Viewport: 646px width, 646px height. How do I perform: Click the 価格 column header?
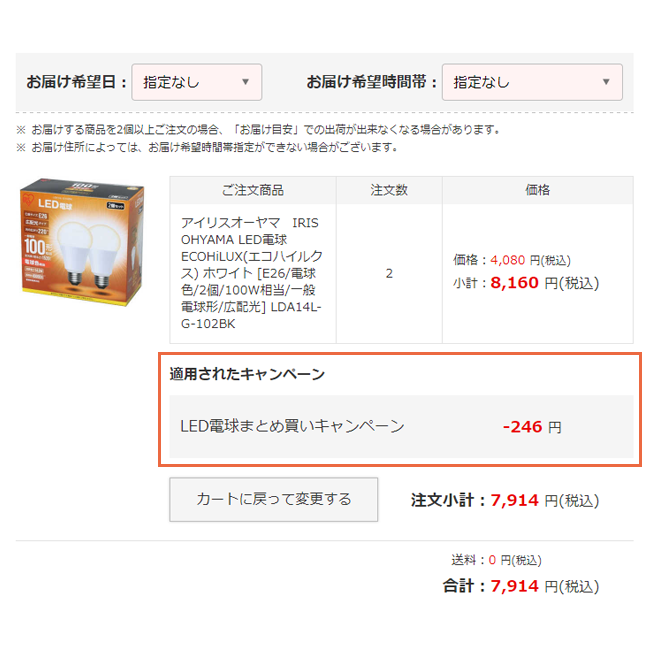[x=538, y=190]
